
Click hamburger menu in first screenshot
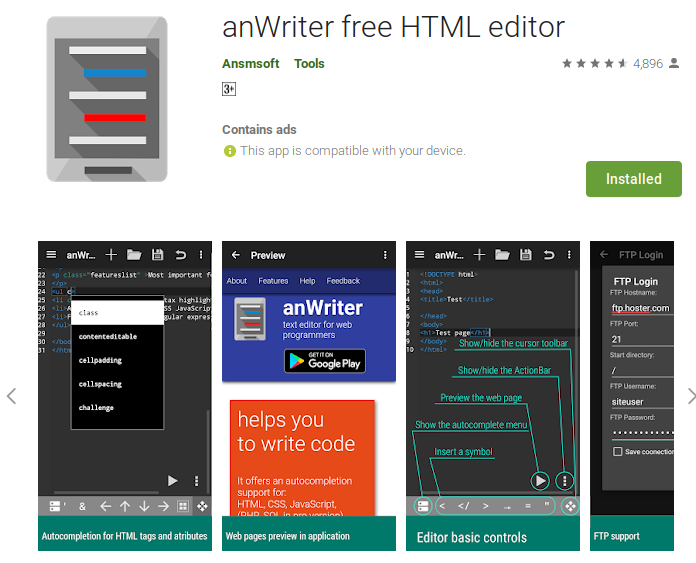(x=51, y=254)
